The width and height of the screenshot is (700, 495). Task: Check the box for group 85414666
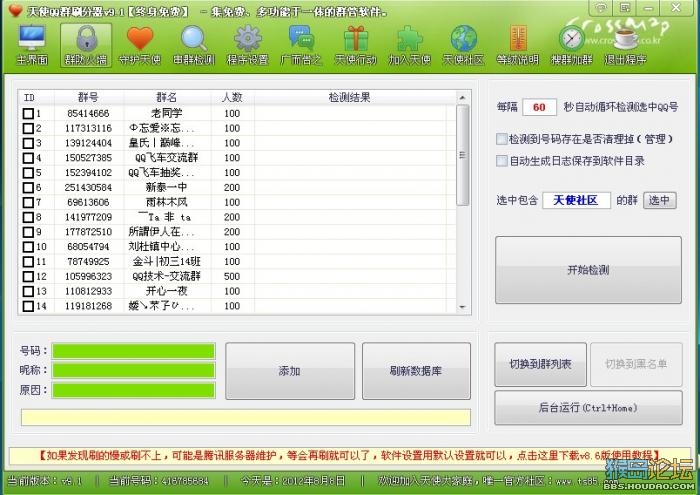coord(28,113)
